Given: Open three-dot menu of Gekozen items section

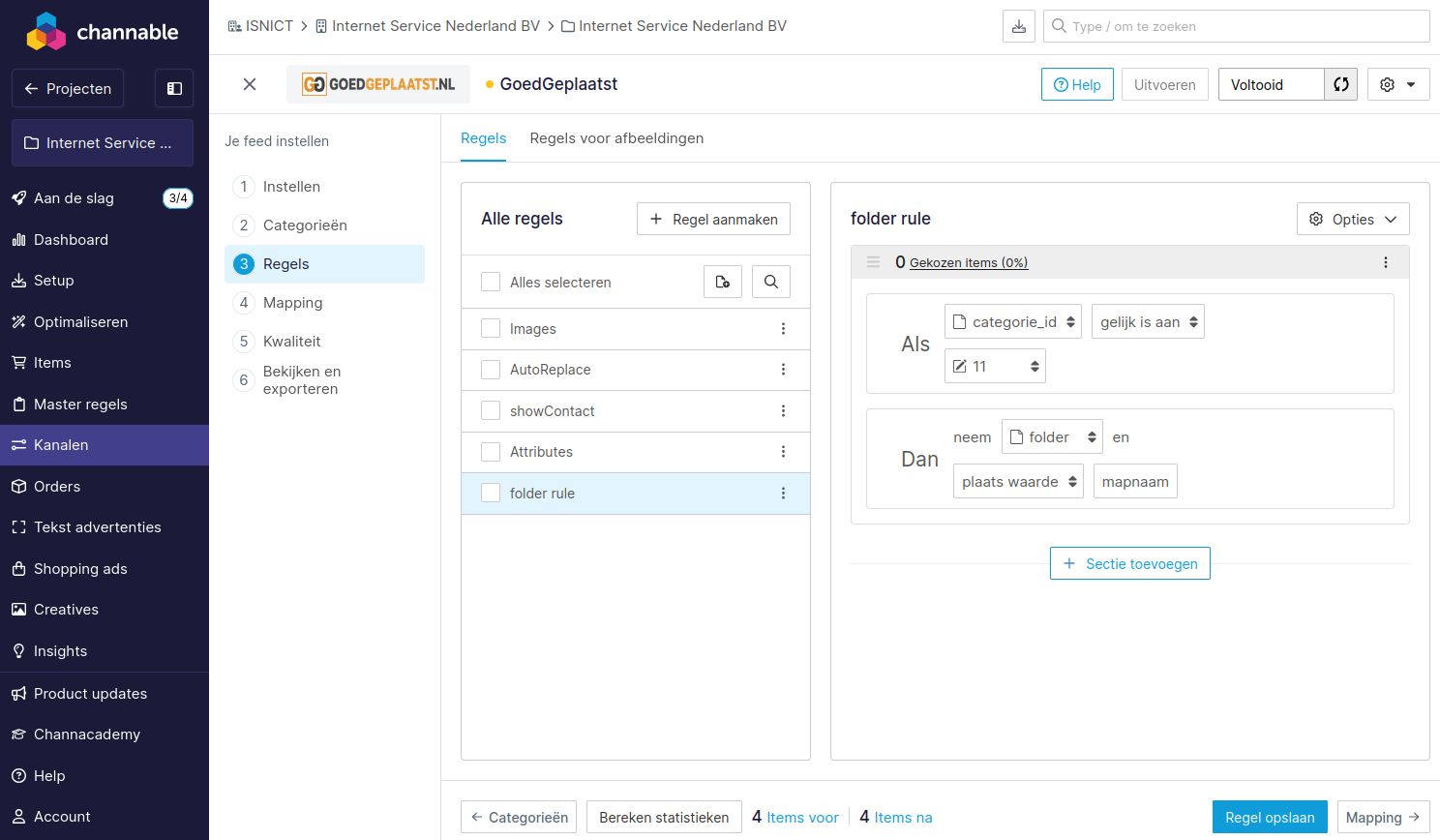Looking at the screenshot, I should click(1385, 262).
